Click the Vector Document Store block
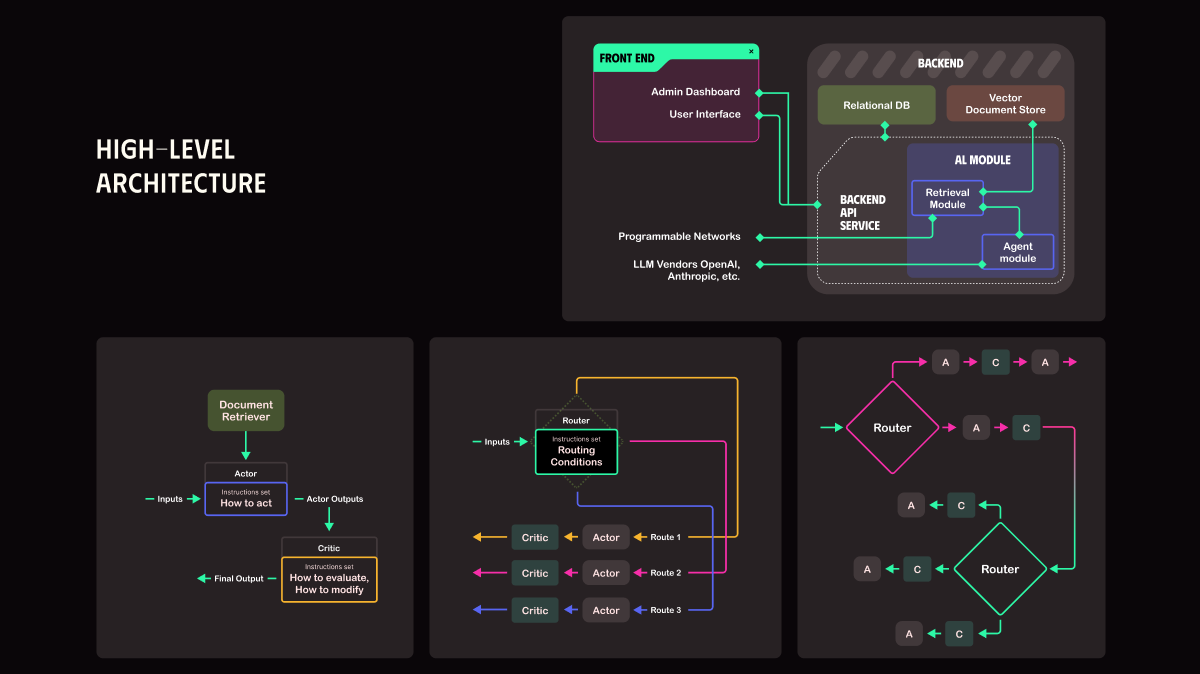Screen dimensions: 1200x674 click(1005, 104)
